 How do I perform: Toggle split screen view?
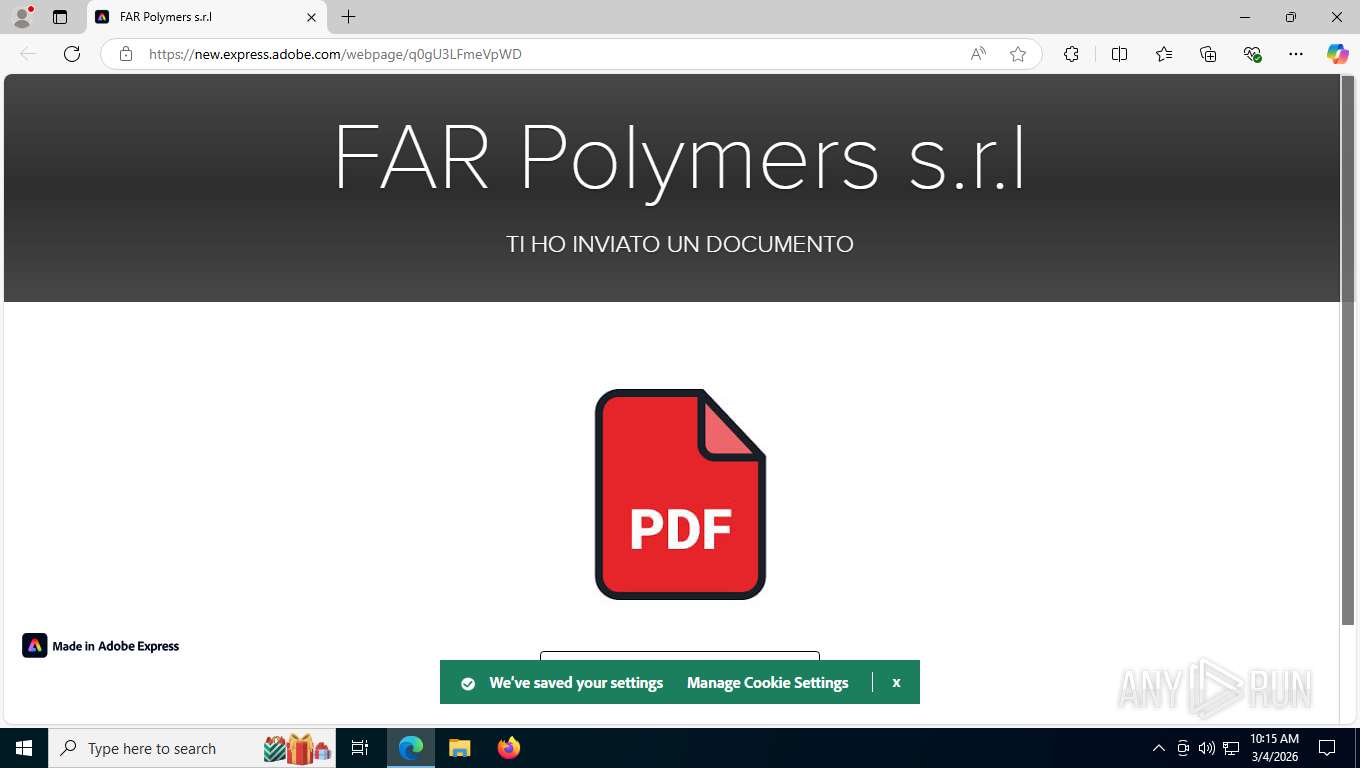click(x=1119, y=54)
